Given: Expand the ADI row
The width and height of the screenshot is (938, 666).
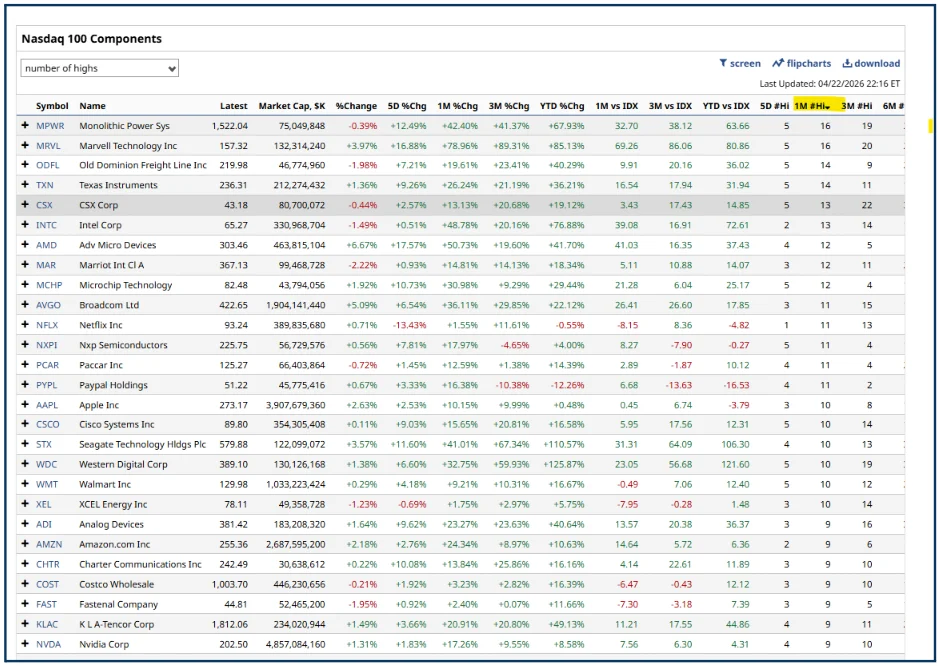Looking at the screenshot, I should pos(25,524).
